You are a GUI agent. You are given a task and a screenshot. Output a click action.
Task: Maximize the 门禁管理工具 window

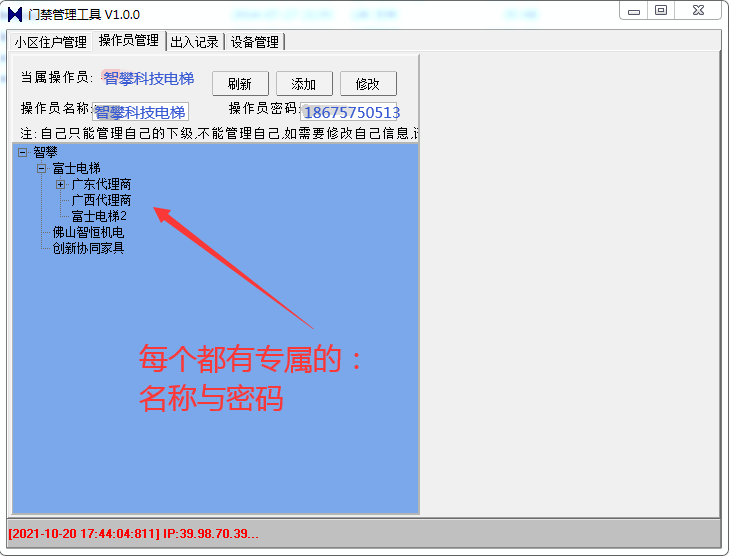(x=661, y=10)
